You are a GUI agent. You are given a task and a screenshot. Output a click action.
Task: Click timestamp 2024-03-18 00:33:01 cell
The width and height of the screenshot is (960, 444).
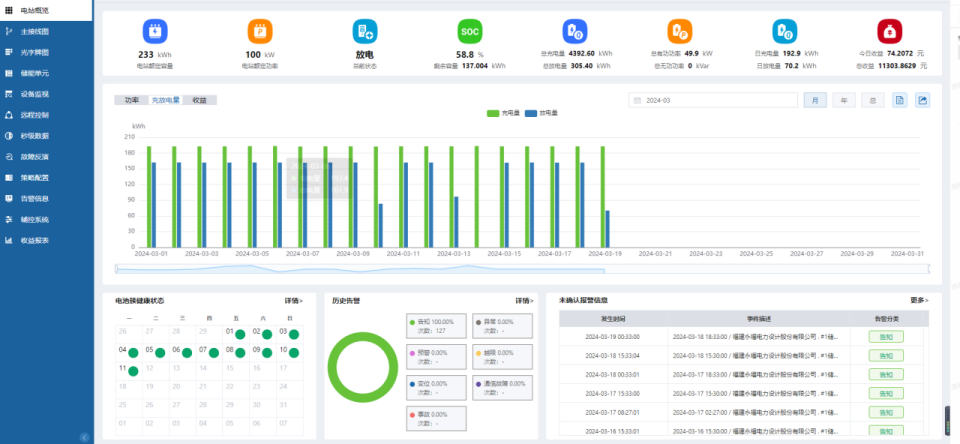click(x=613, y=375)
